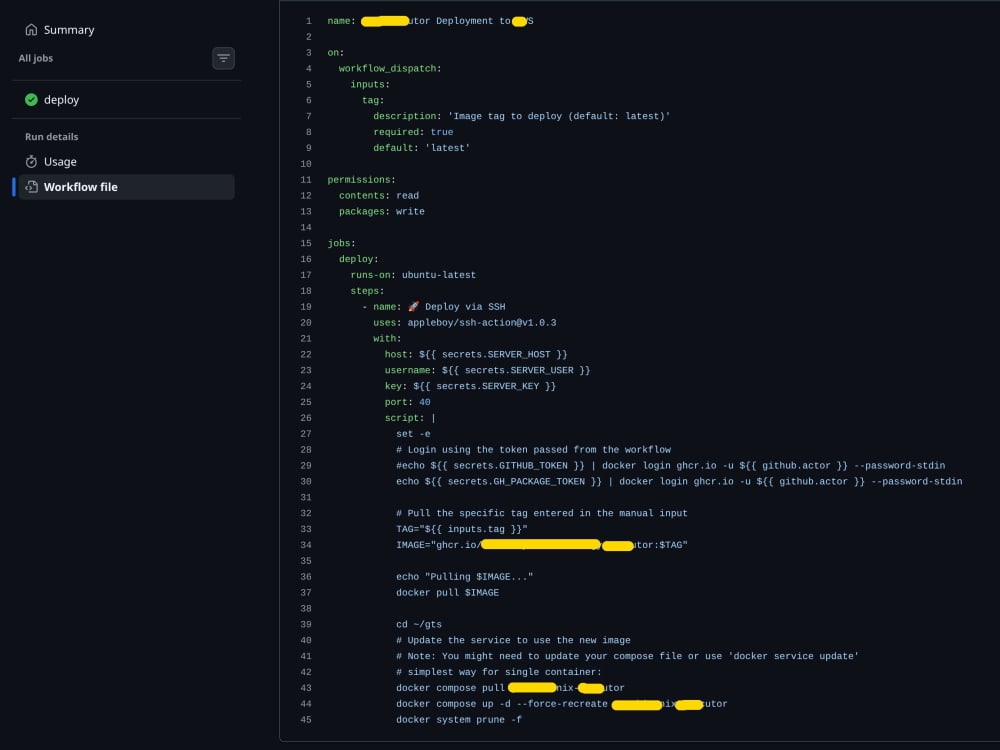Click the Summary home icon
This screenshot has height=750, width=1000.
coord(31,30)
